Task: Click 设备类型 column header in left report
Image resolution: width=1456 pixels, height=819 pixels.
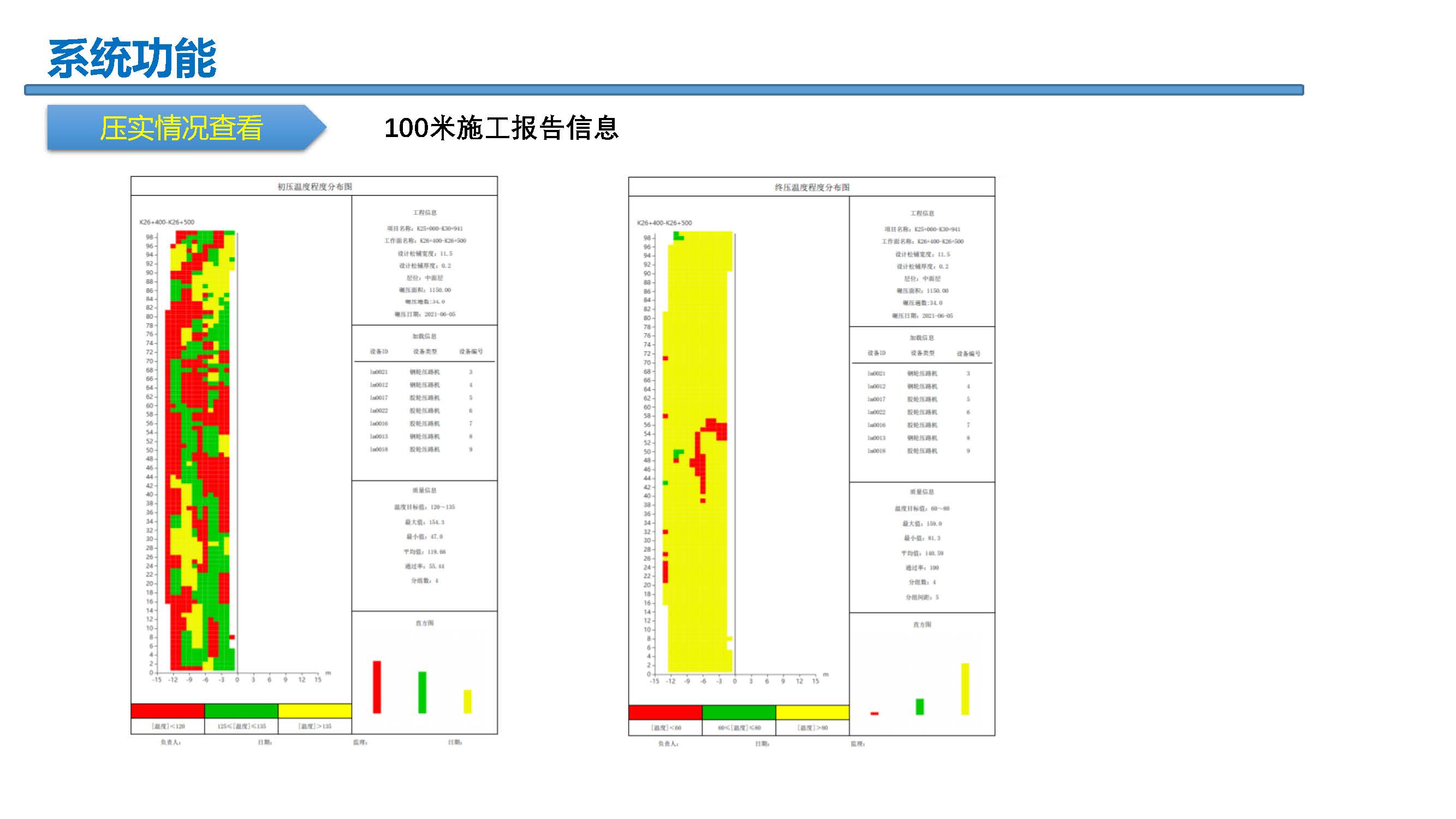Action: tap(425, 352)
